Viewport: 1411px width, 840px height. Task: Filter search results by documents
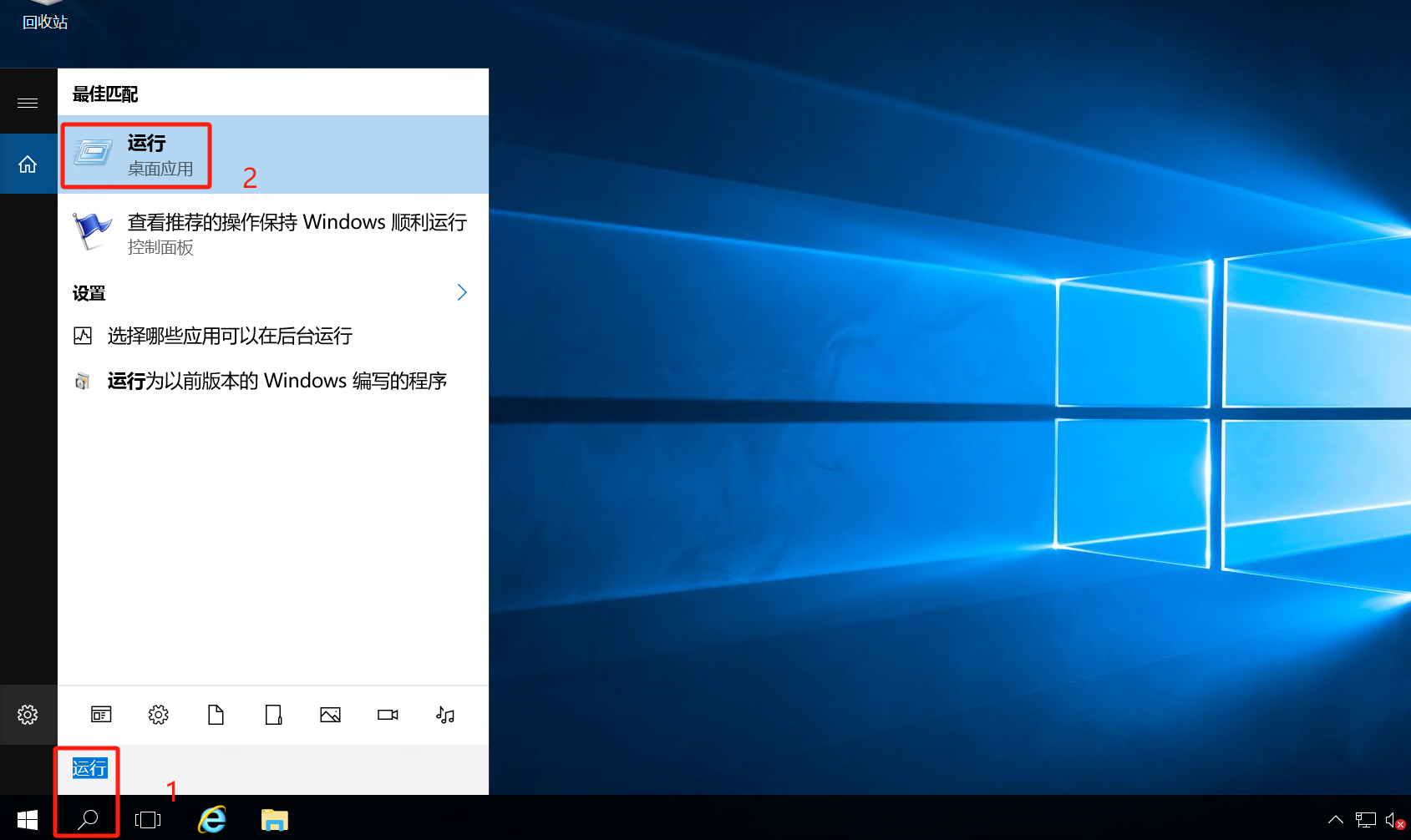tap(216, 715)
